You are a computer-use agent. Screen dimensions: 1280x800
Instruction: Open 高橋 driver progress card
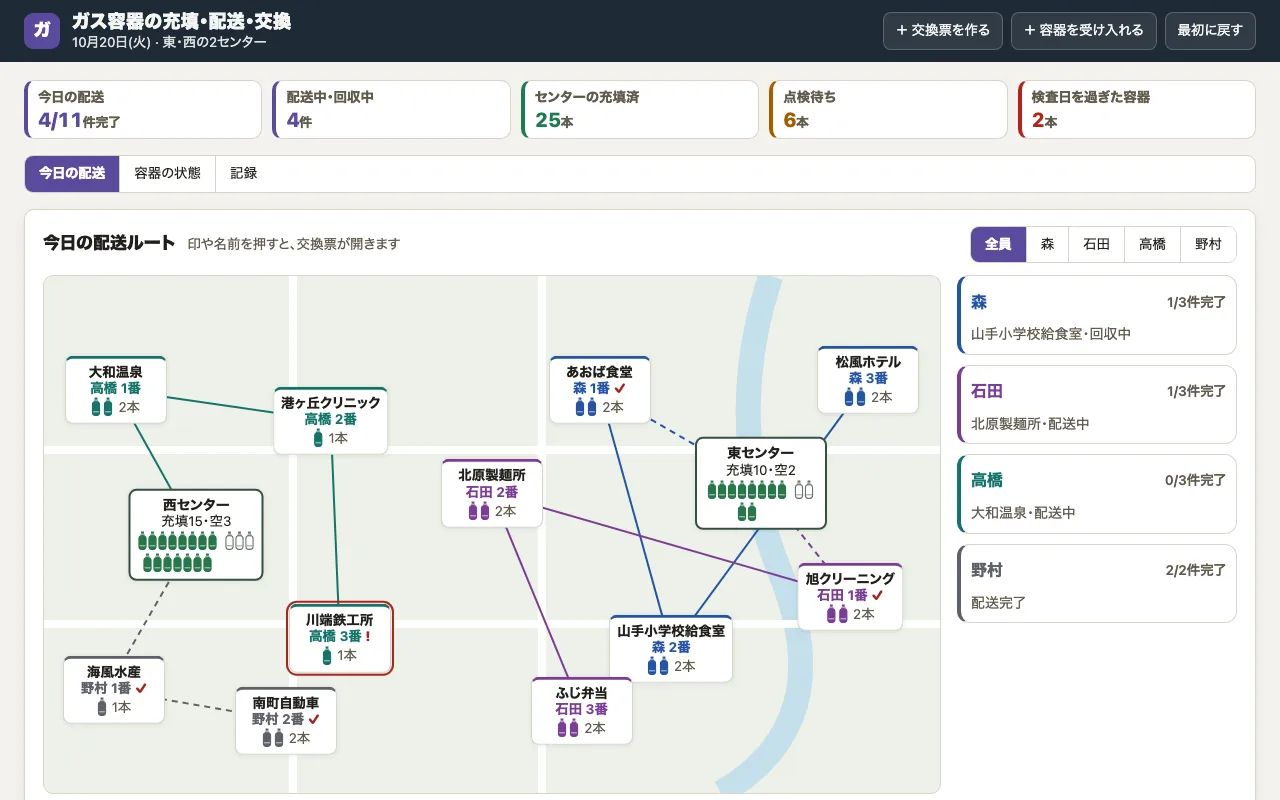click(x=1097, y=495)
